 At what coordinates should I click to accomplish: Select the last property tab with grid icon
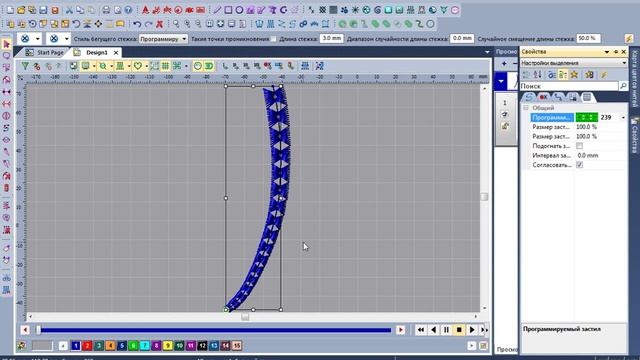587,97
